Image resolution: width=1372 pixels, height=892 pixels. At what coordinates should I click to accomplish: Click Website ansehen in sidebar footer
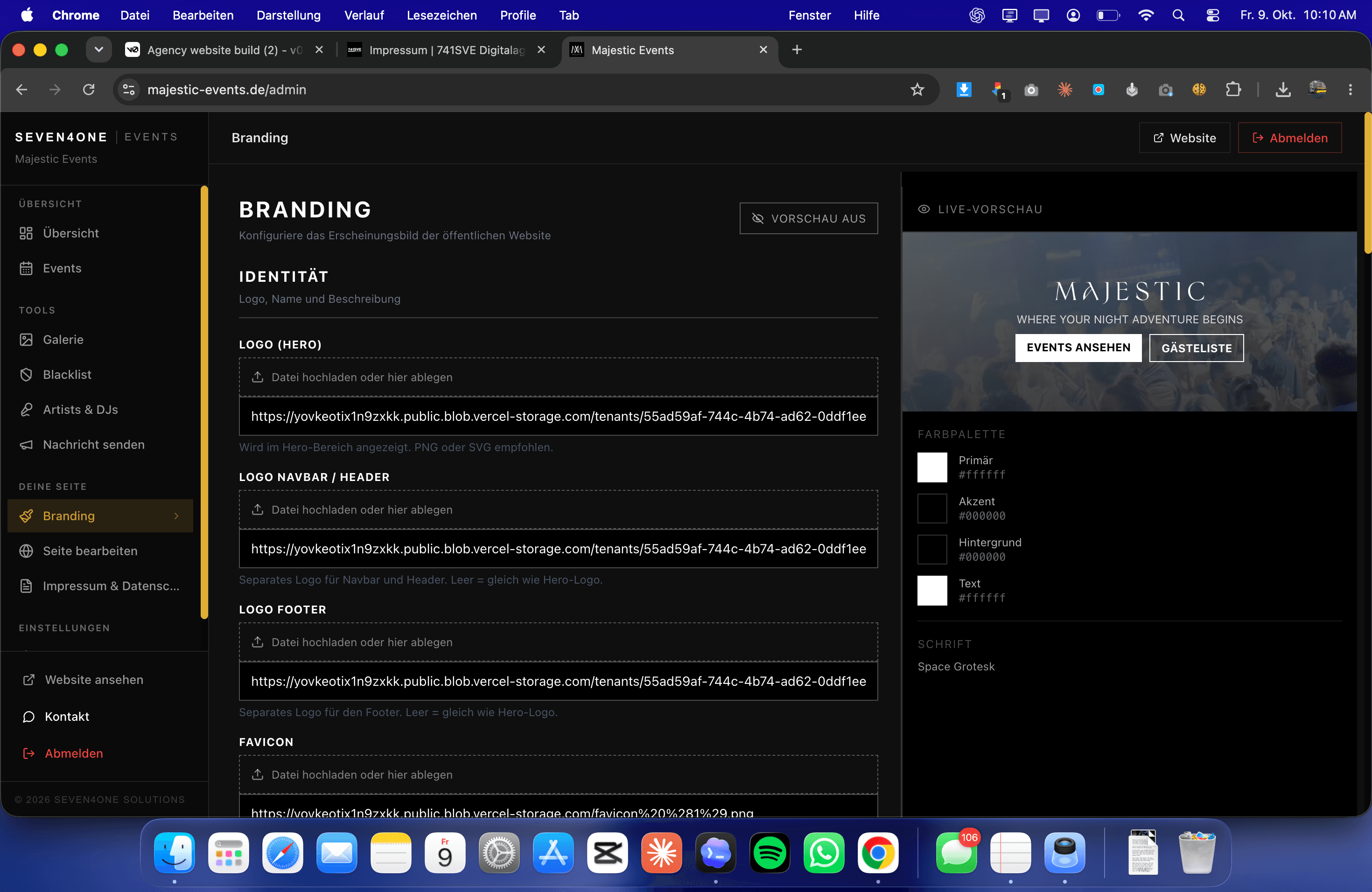click(83, 680)
